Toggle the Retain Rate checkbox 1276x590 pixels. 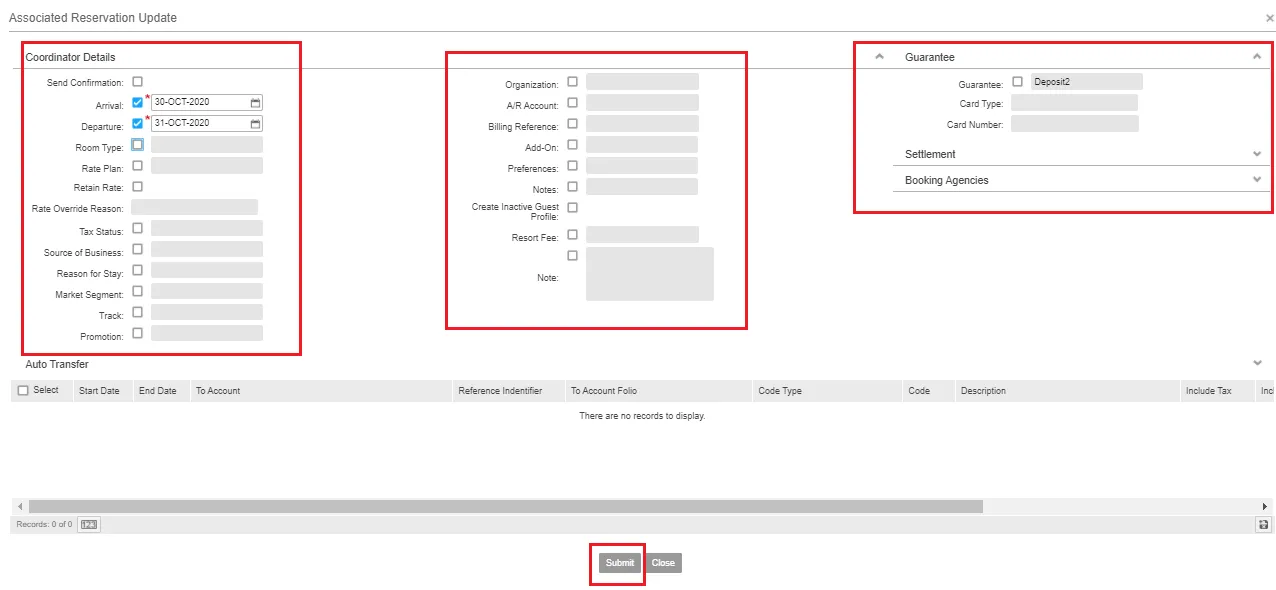138,186
